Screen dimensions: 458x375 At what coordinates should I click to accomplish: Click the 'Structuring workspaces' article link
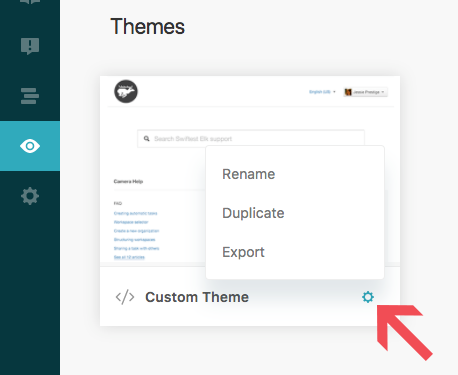(x=134, y=239)
